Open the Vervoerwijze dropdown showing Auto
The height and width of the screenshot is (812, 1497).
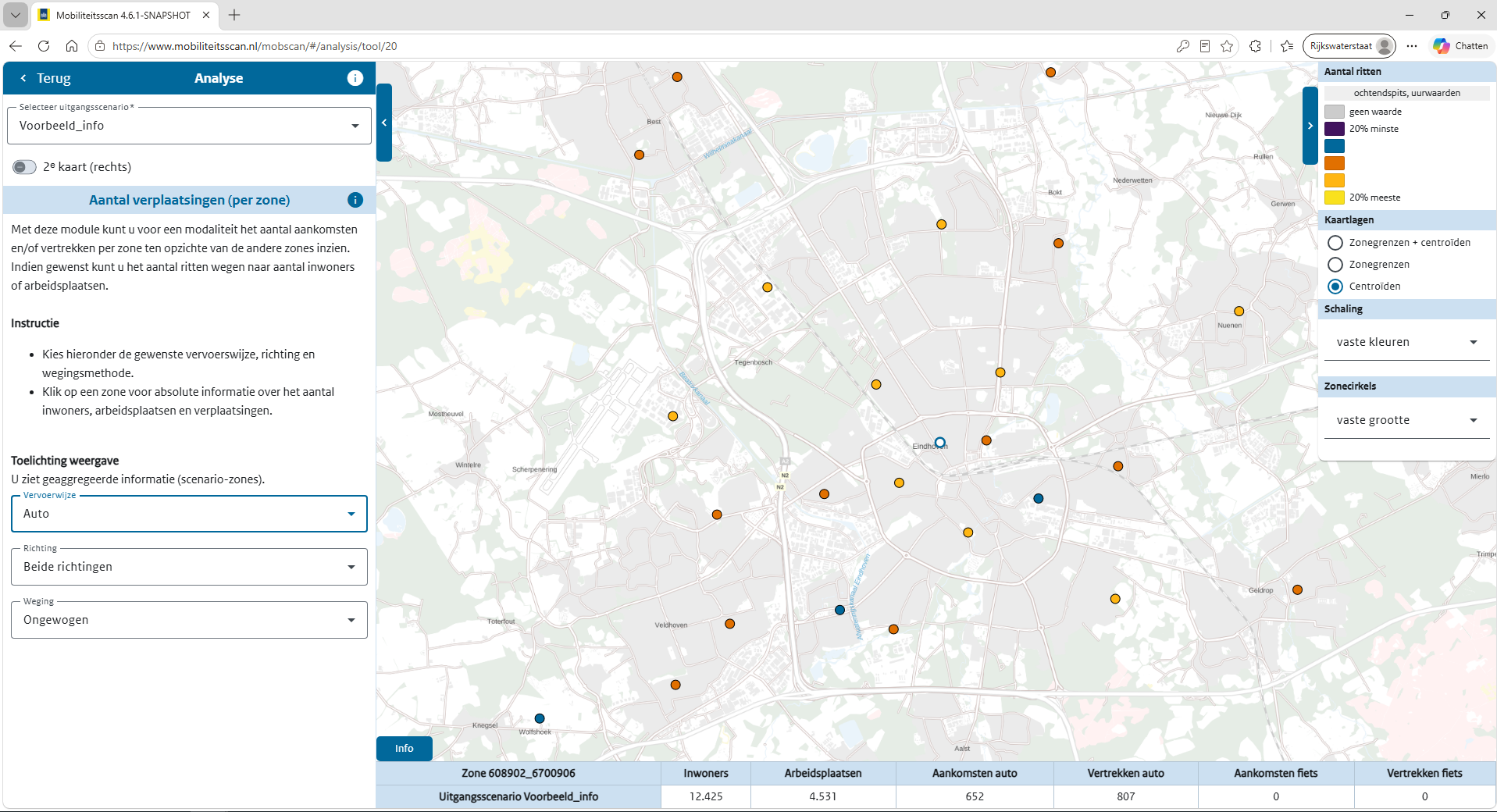point(189,514)
